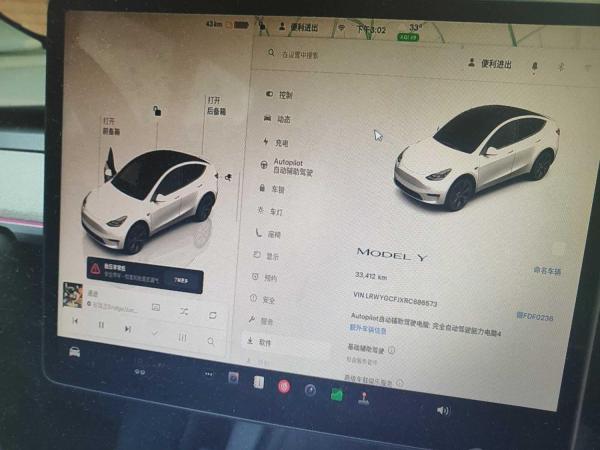Viewport: 600px width, 450px height.
Task: Tap the volume speaker icon in the dock
Action: tap(443, 411)
